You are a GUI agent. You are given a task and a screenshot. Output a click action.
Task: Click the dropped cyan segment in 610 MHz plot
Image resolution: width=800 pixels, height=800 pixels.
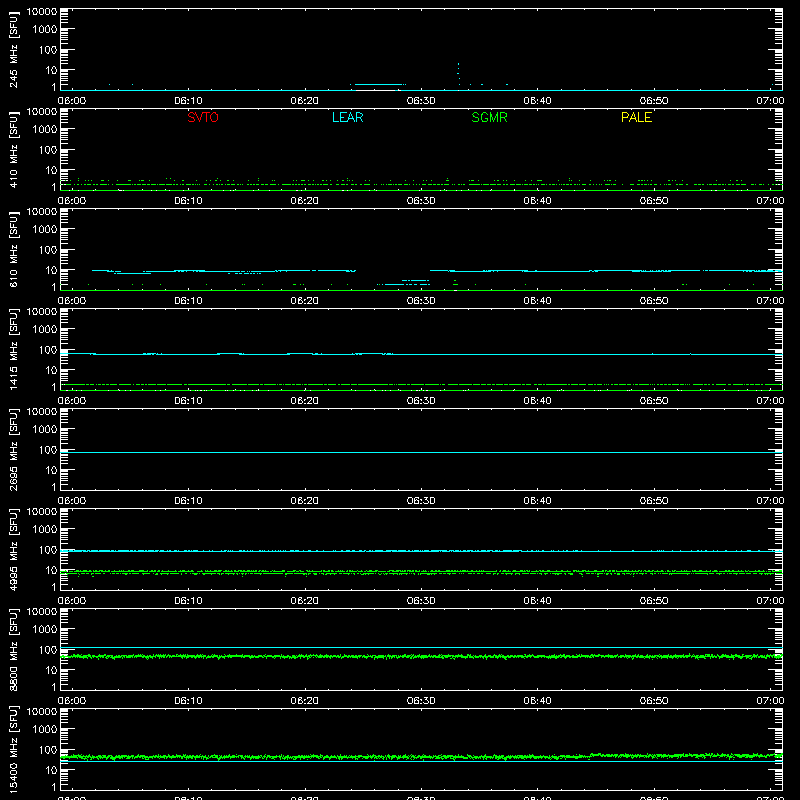tap(406, 283)
